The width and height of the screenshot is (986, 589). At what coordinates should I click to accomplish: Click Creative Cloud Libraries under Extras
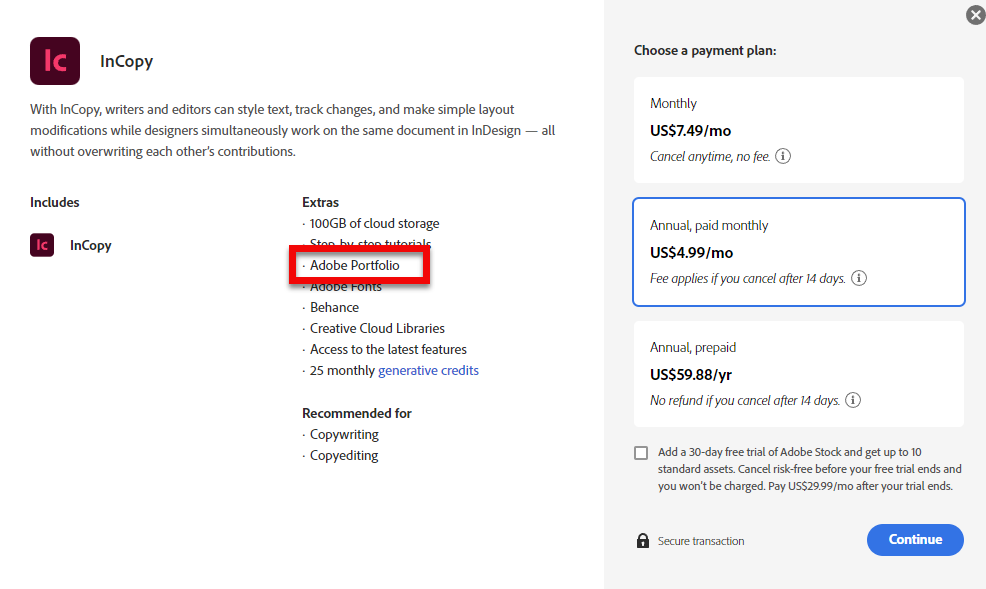click(377, 328)
